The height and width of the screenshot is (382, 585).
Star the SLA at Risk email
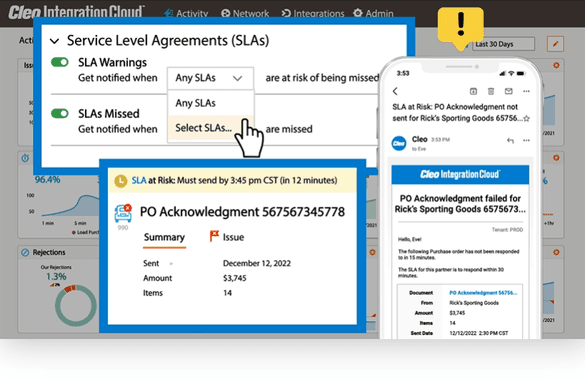click(526, 119)
